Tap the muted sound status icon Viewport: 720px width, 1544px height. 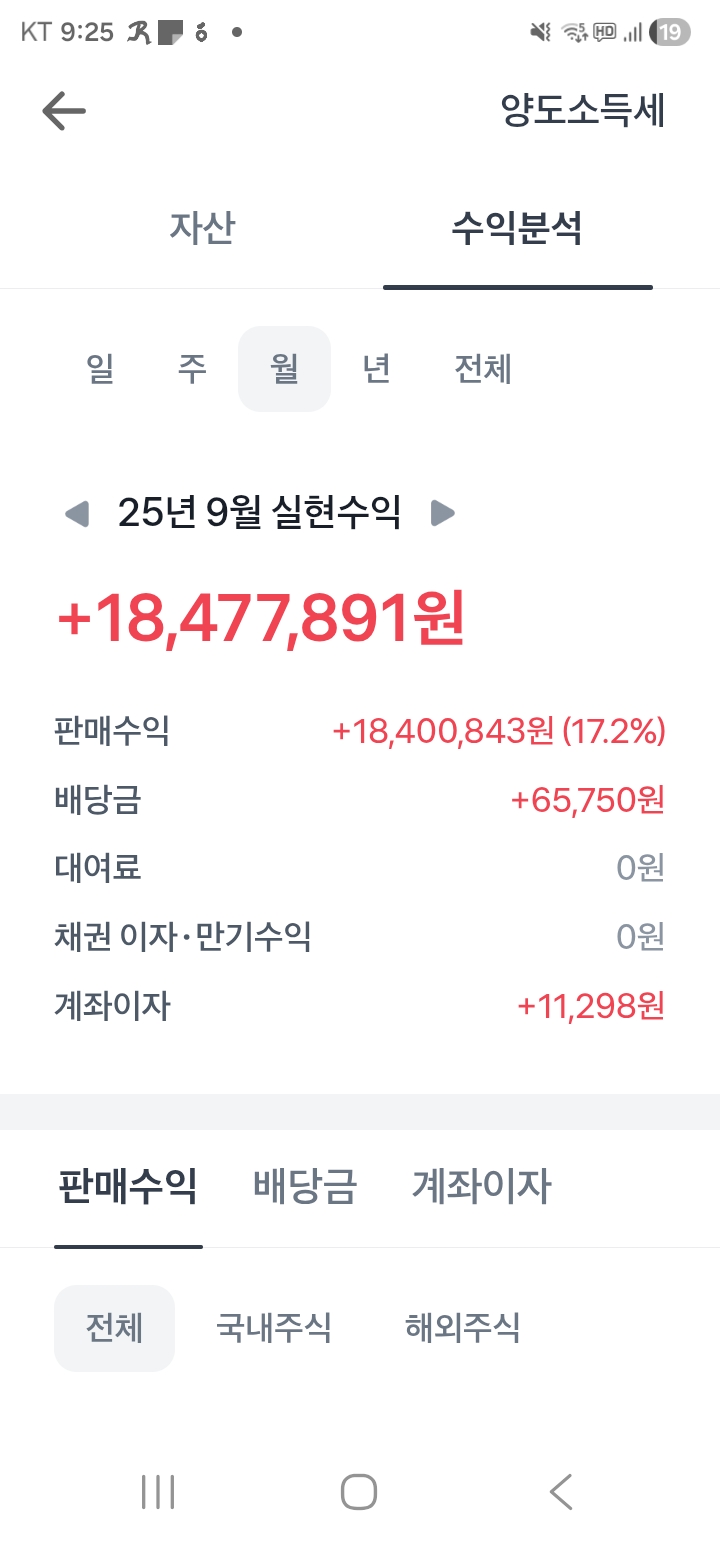point(540,32)
